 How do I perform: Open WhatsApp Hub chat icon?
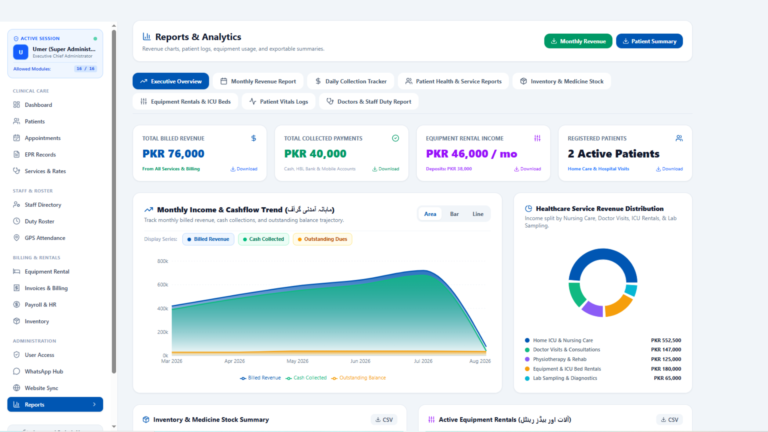click(17, 371)
